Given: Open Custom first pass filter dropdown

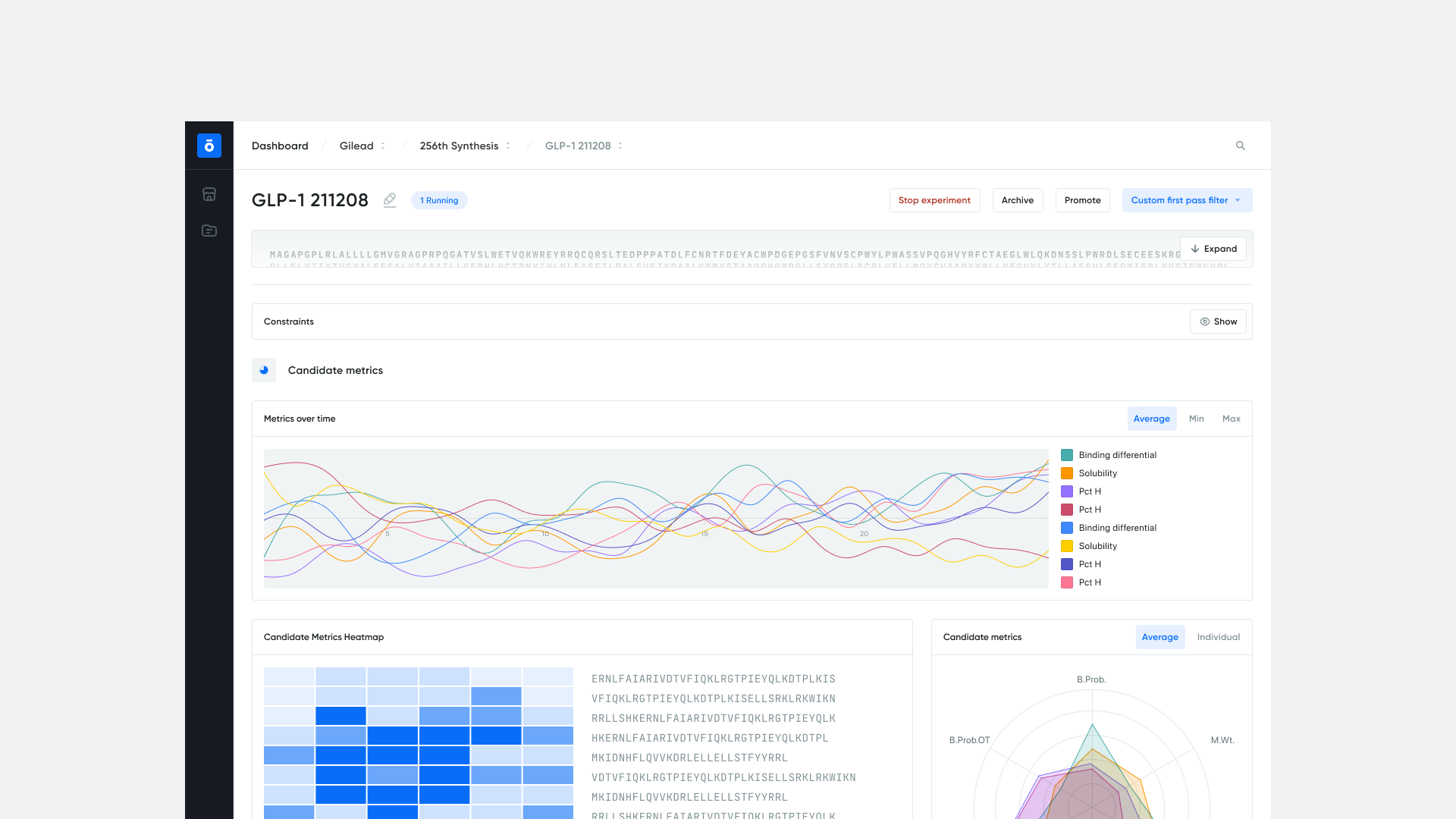Looking at the screenshot, I should pos(1187,200).
